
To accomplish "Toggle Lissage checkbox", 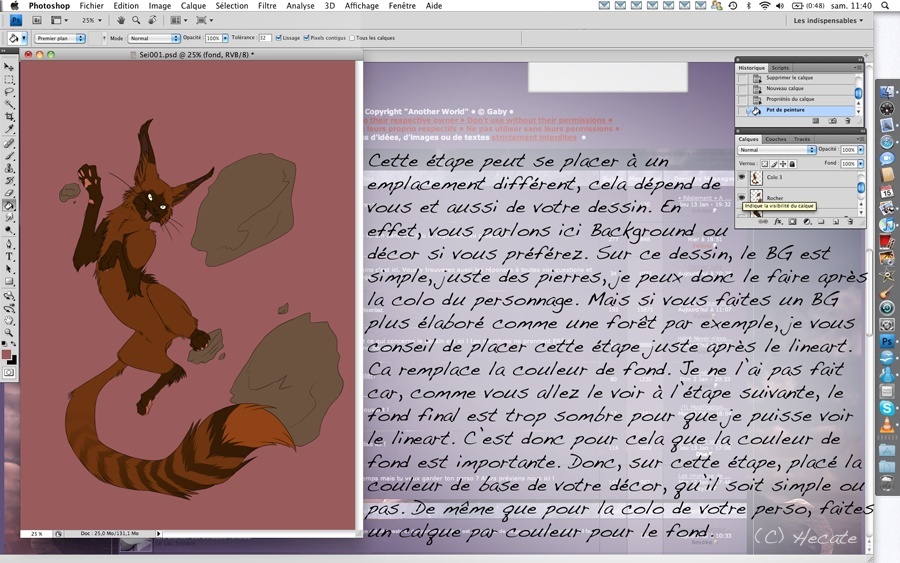I will point(278,38).
